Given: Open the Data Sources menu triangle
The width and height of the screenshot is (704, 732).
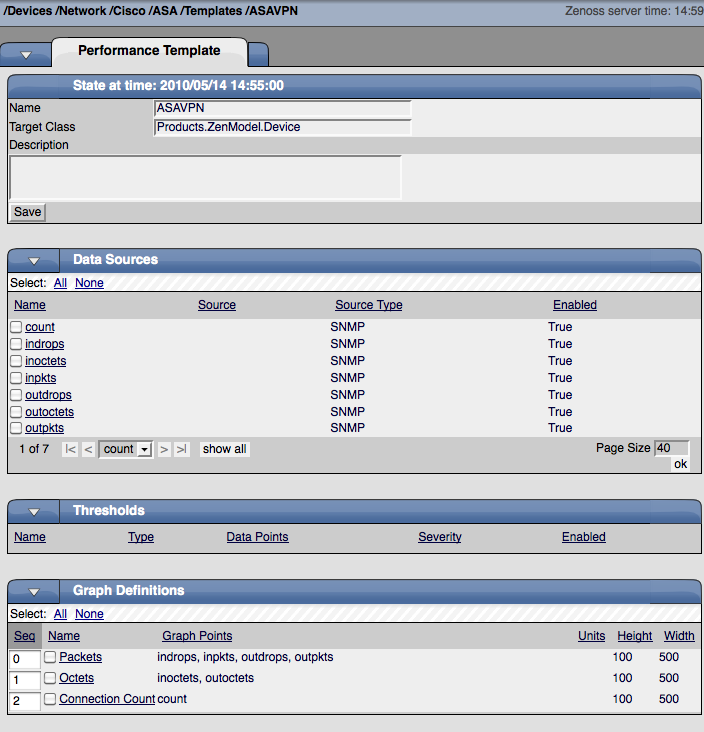Looking at the screenshot, I should 34,261.
